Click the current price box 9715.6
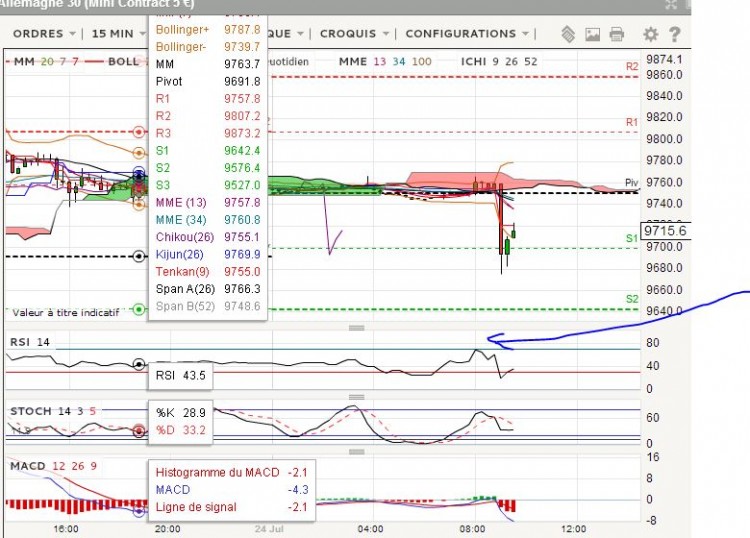 (x=665, y=231)
